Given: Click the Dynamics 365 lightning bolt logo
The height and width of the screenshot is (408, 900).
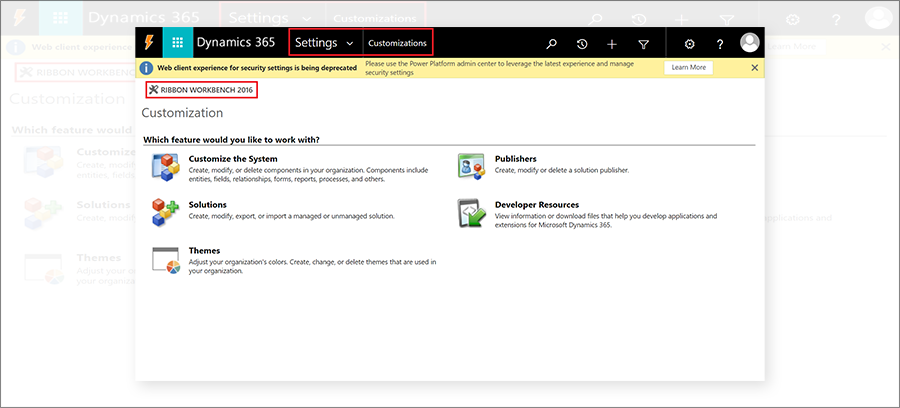Looking at the screenshot, I should (149, 42).
